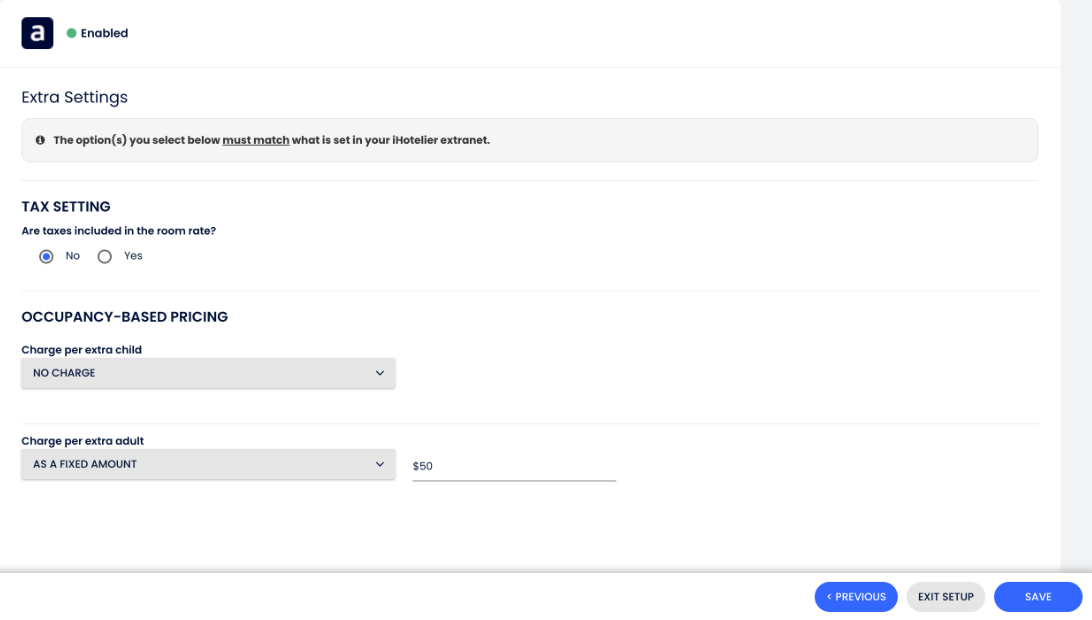
Task: Click the 'Yes' label for tax setting
Action: (x=133, y=256)
